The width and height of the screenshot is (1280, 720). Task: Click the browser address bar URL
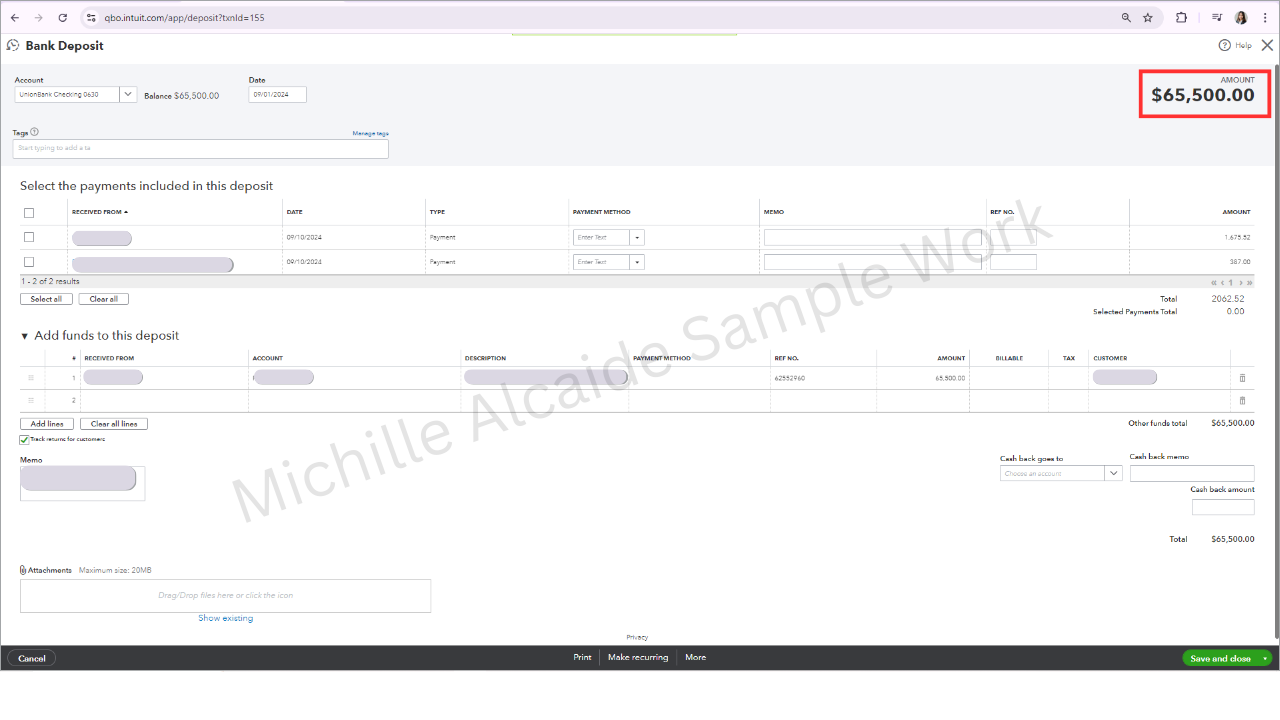point(185,18)
